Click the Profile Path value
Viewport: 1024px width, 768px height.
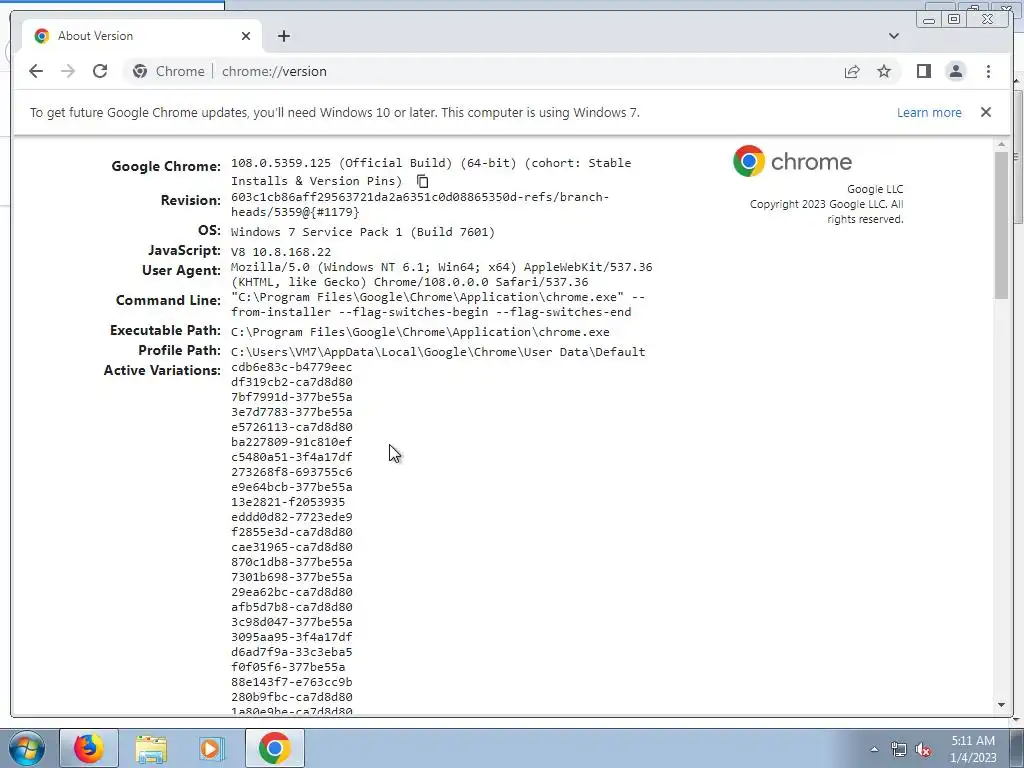click(x=438, y=352)
